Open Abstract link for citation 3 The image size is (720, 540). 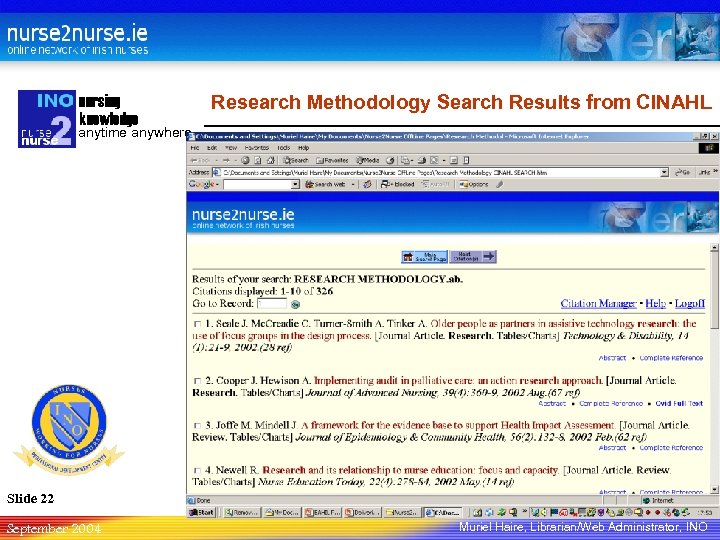[x=613, y=447]
